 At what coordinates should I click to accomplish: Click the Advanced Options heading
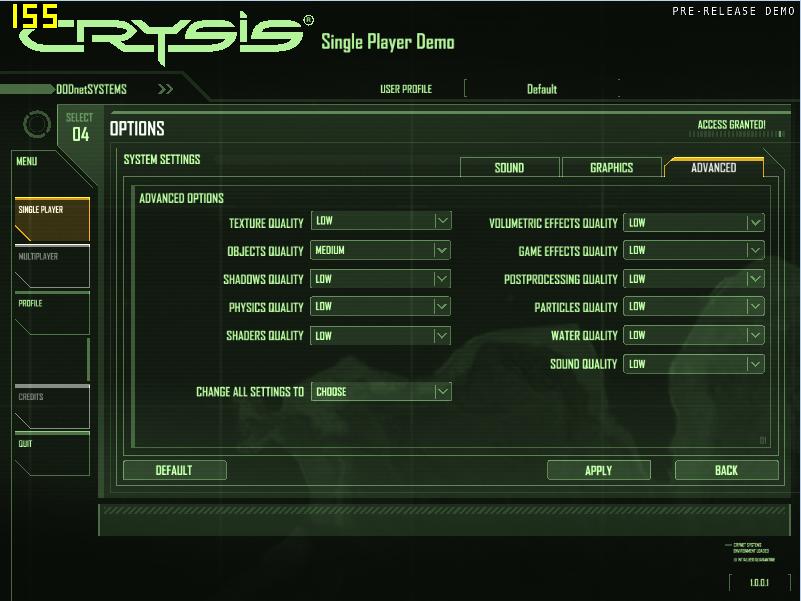[x=181, y=198]
